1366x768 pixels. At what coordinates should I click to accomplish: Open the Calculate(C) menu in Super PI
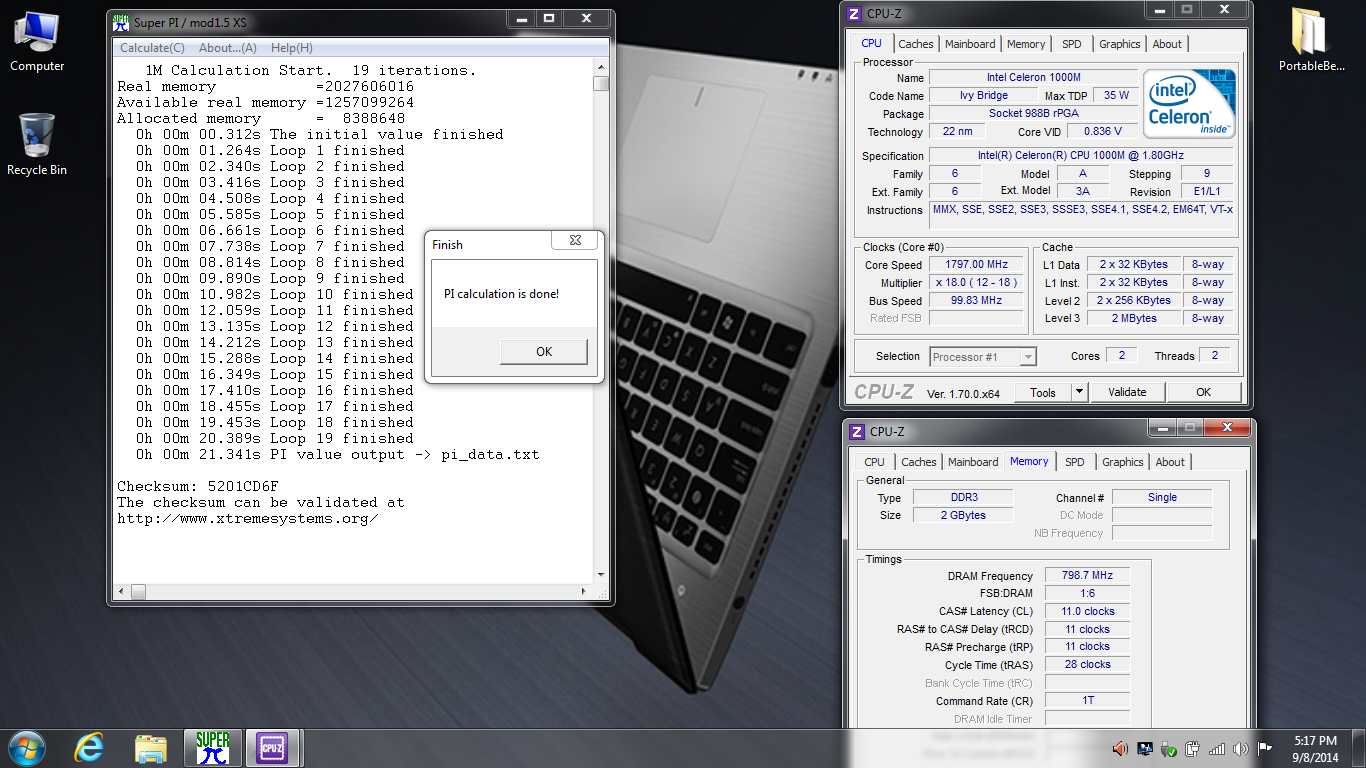click(152, 48)
